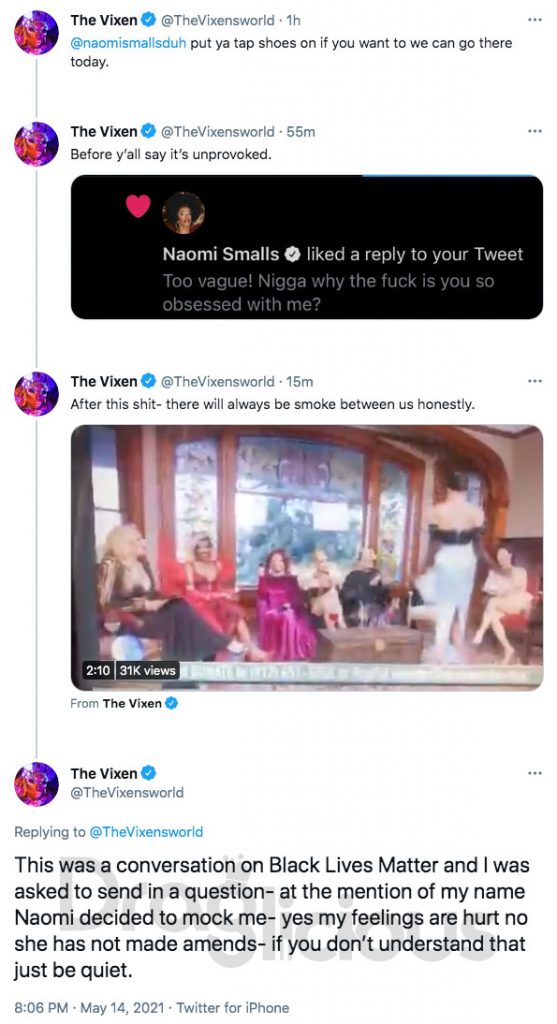This screenshot has height=1024, width=557.
Task: Open more options on the unprovoked tweet
Action: [x=535, y=131]
